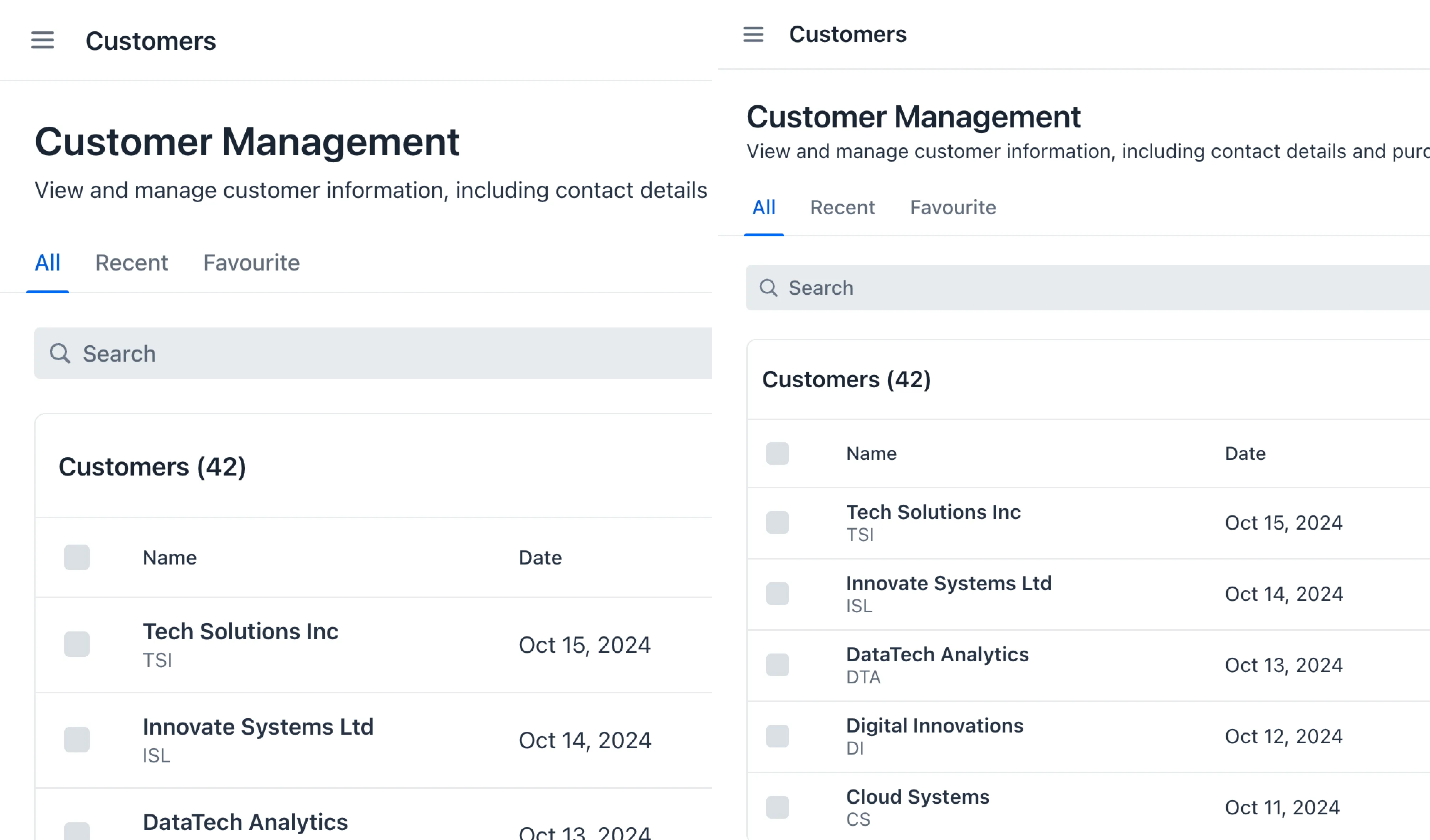Sort by clicking the Date column header

pos(540,557)
